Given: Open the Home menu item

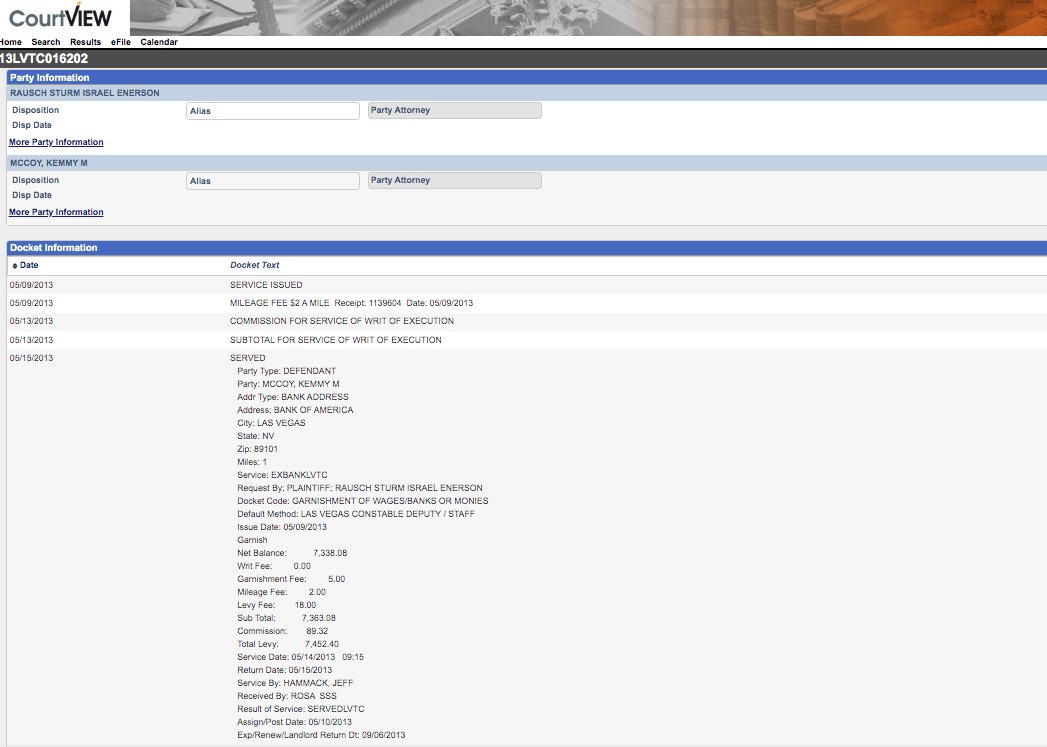Looking at the screenshot, I should click(11, 42).
